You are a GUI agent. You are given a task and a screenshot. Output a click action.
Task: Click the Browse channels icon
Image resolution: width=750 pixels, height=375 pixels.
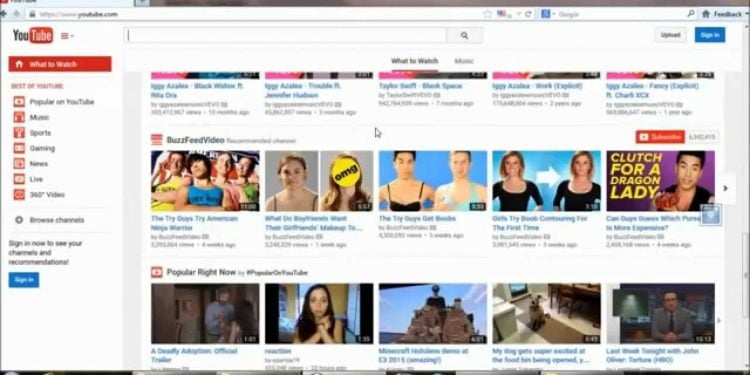19,220
